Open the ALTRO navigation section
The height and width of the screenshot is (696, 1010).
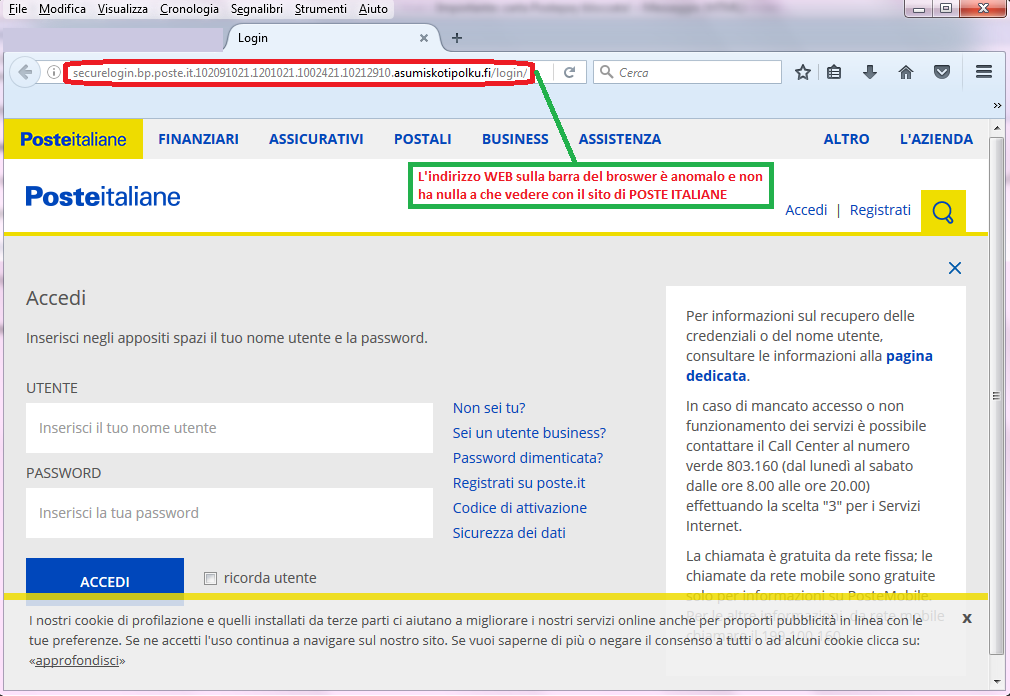point(846,139)
